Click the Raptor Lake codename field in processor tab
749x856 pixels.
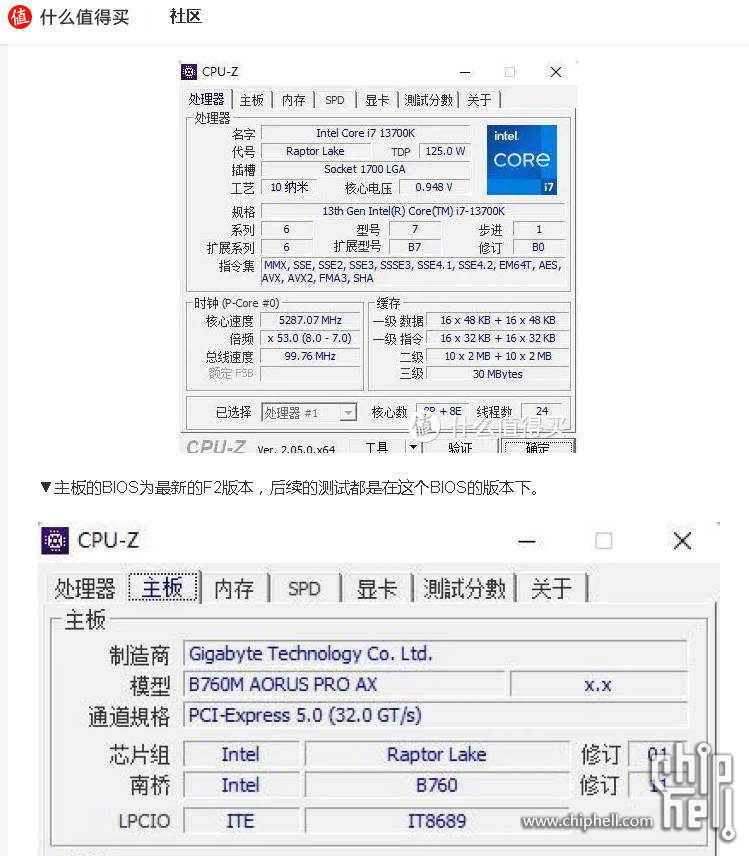[x=315, y=151]
